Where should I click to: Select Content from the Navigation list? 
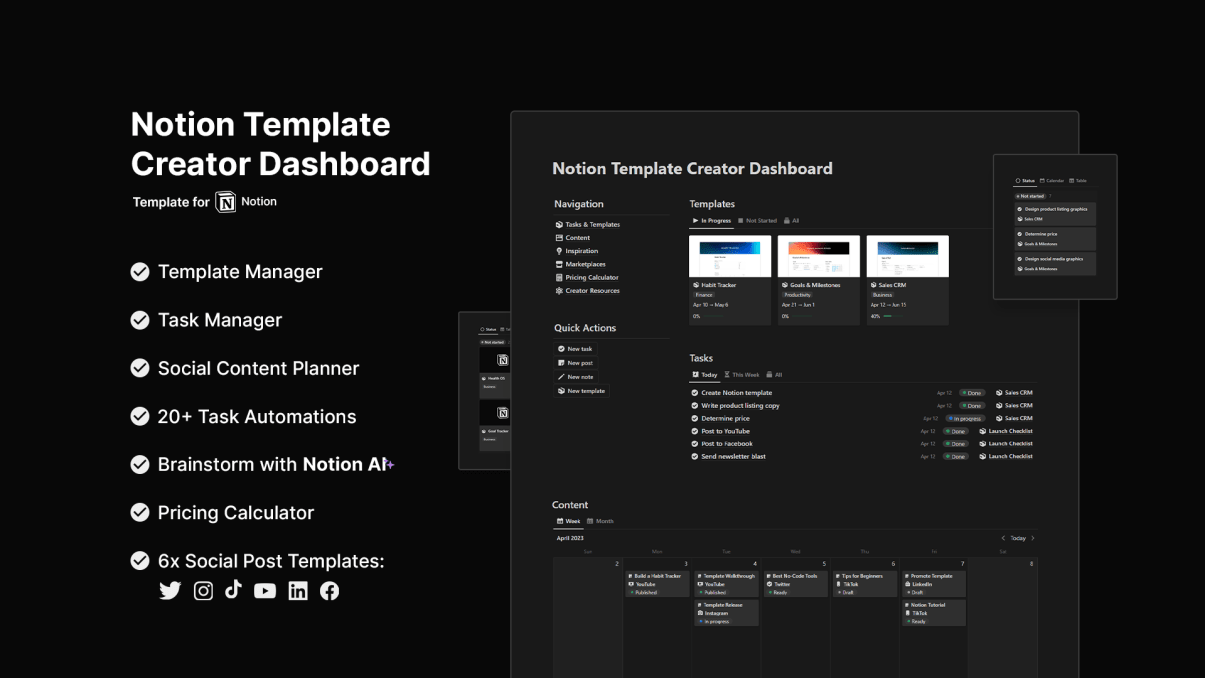coord(577,237)
